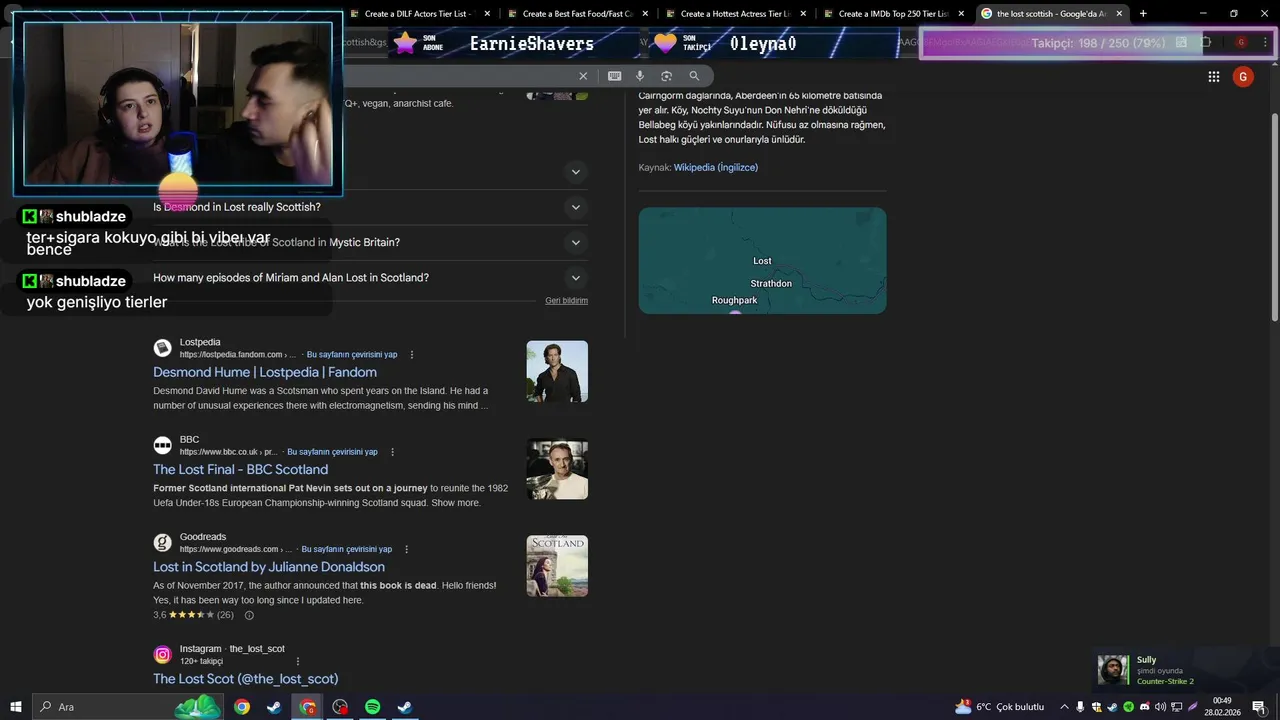This screenshot has width=1280, height=720.
Task: Open Discord from the system tray
Action: pyautogui.click(x=1145, y=707)
